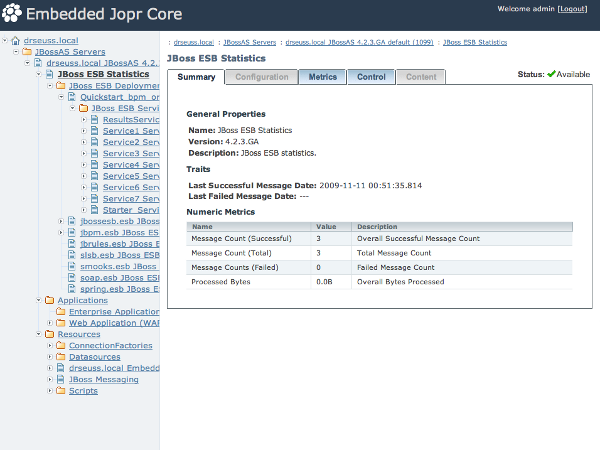Click 'Processed Bytes' cell
Screen dimensions: 600x450
tap(220, 282)
